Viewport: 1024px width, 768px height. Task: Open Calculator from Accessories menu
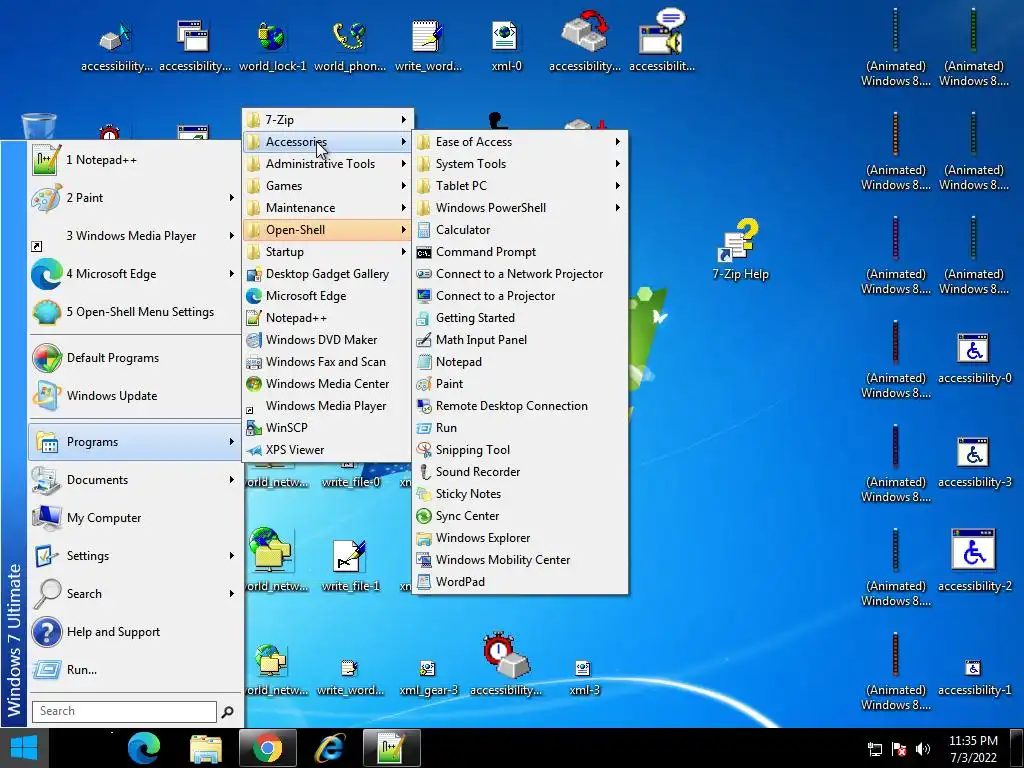(x=520, y=230)
